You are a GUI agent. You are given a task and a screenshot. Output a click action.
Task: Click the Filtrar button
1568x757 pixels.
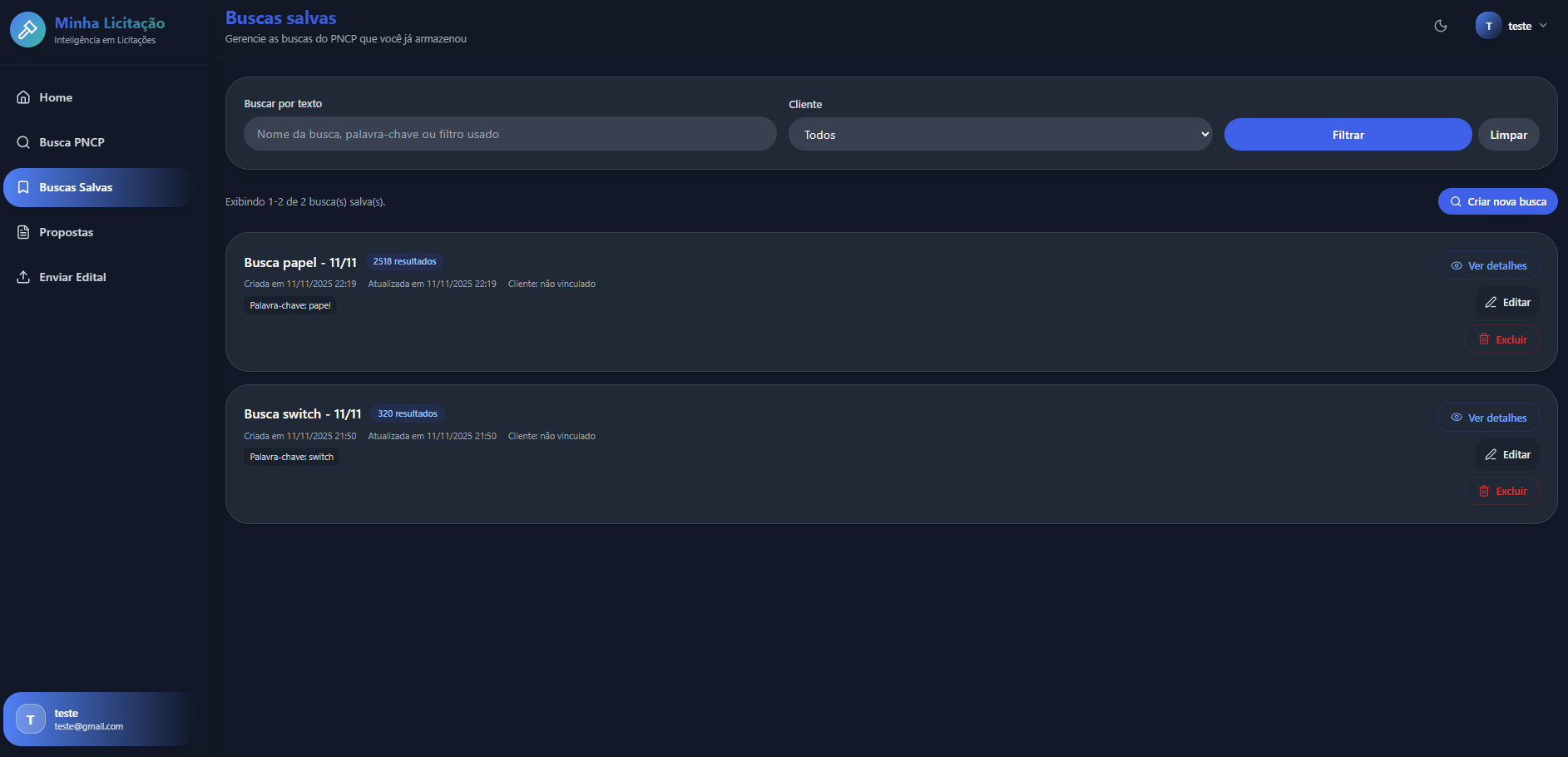coord(1348,134)
